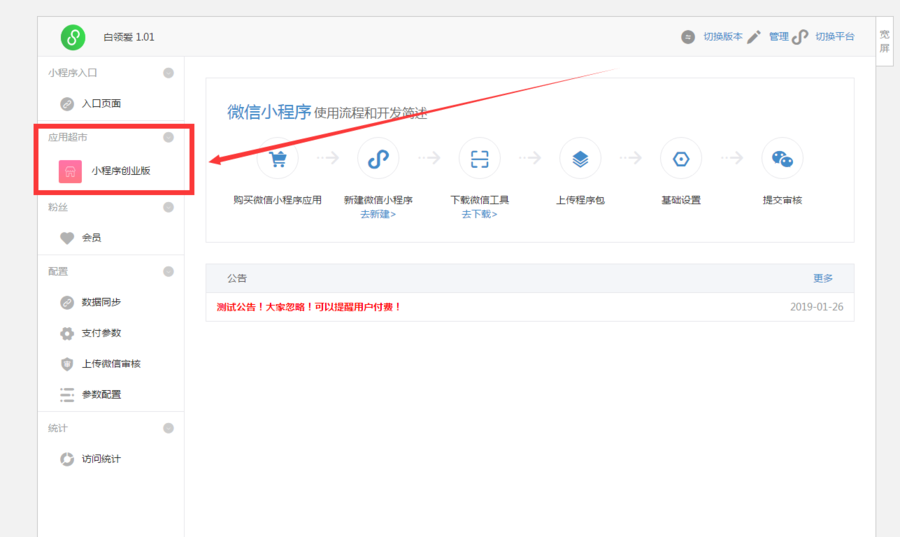
Task: Click the switch platform mini-program icon
Action: coord(800,37)
